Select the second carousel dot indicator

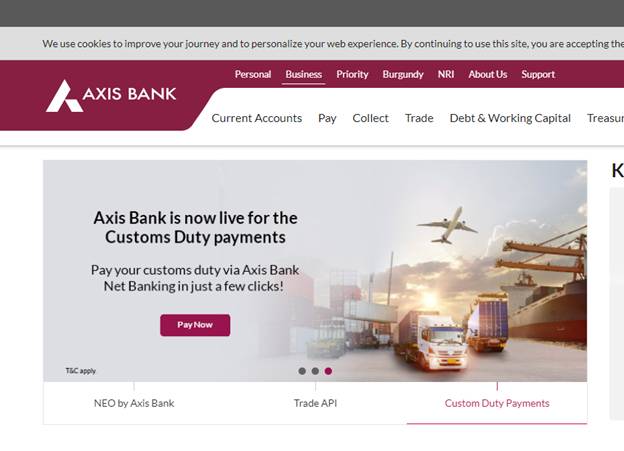pos(315,371)
